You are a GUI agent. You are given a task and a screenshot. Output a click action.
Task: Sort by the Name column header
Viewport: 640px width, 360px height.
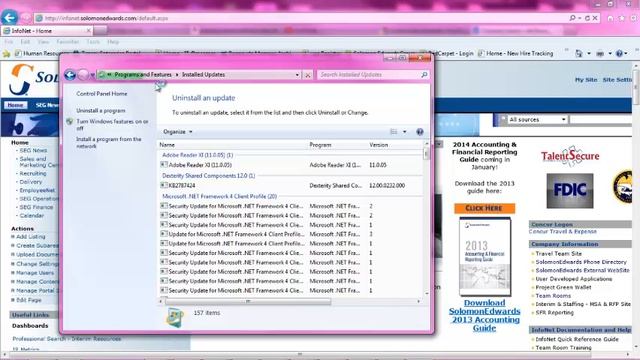pyautogui.click(x=167, y=145)
